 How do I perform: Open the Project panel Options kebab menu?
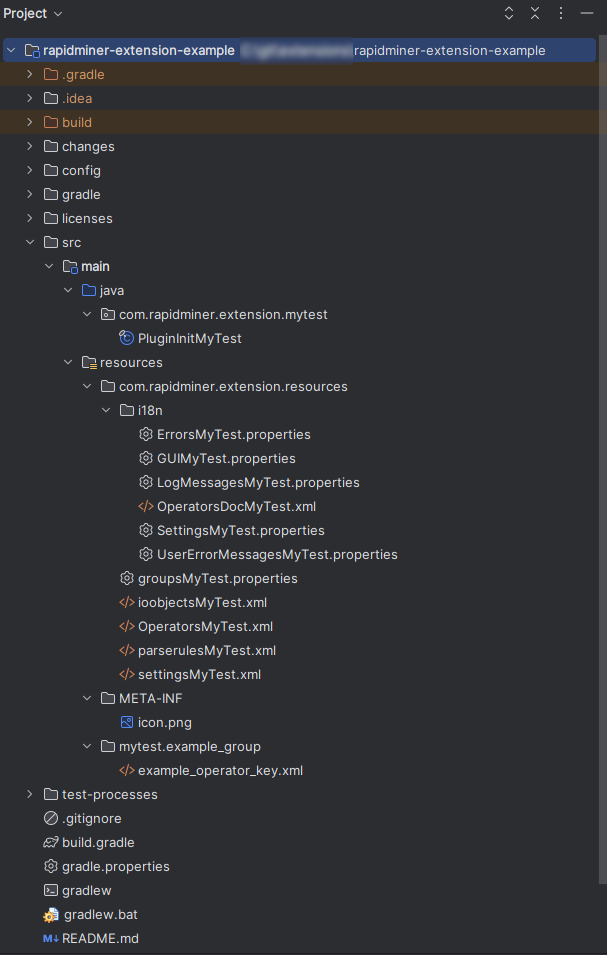[562, 13]
